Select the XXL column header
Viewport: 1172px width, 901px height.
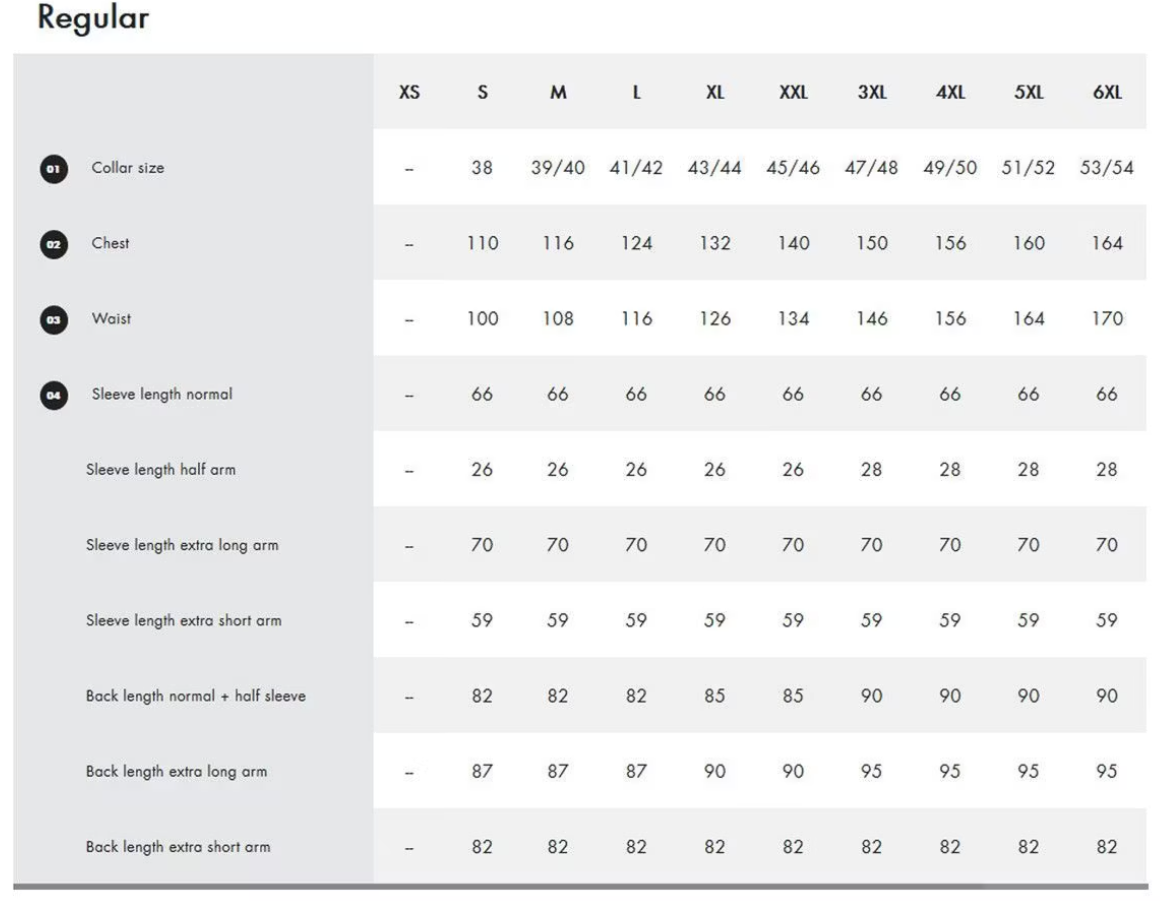(793, 93)
